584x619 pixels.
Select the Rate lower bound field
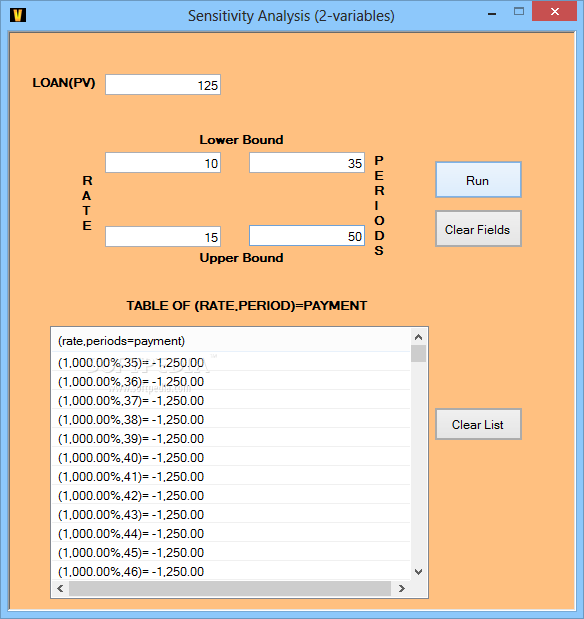point(163,163)
